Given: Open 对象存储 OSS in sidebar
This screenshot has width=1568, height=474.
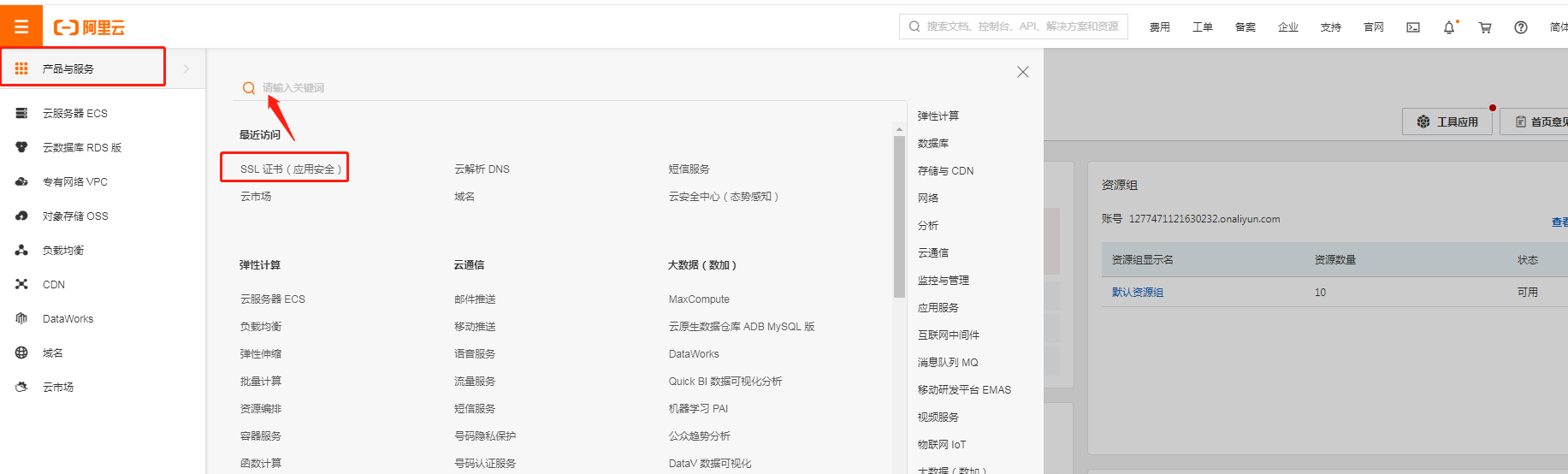Looking at the screenshot, I should point(75,216).
